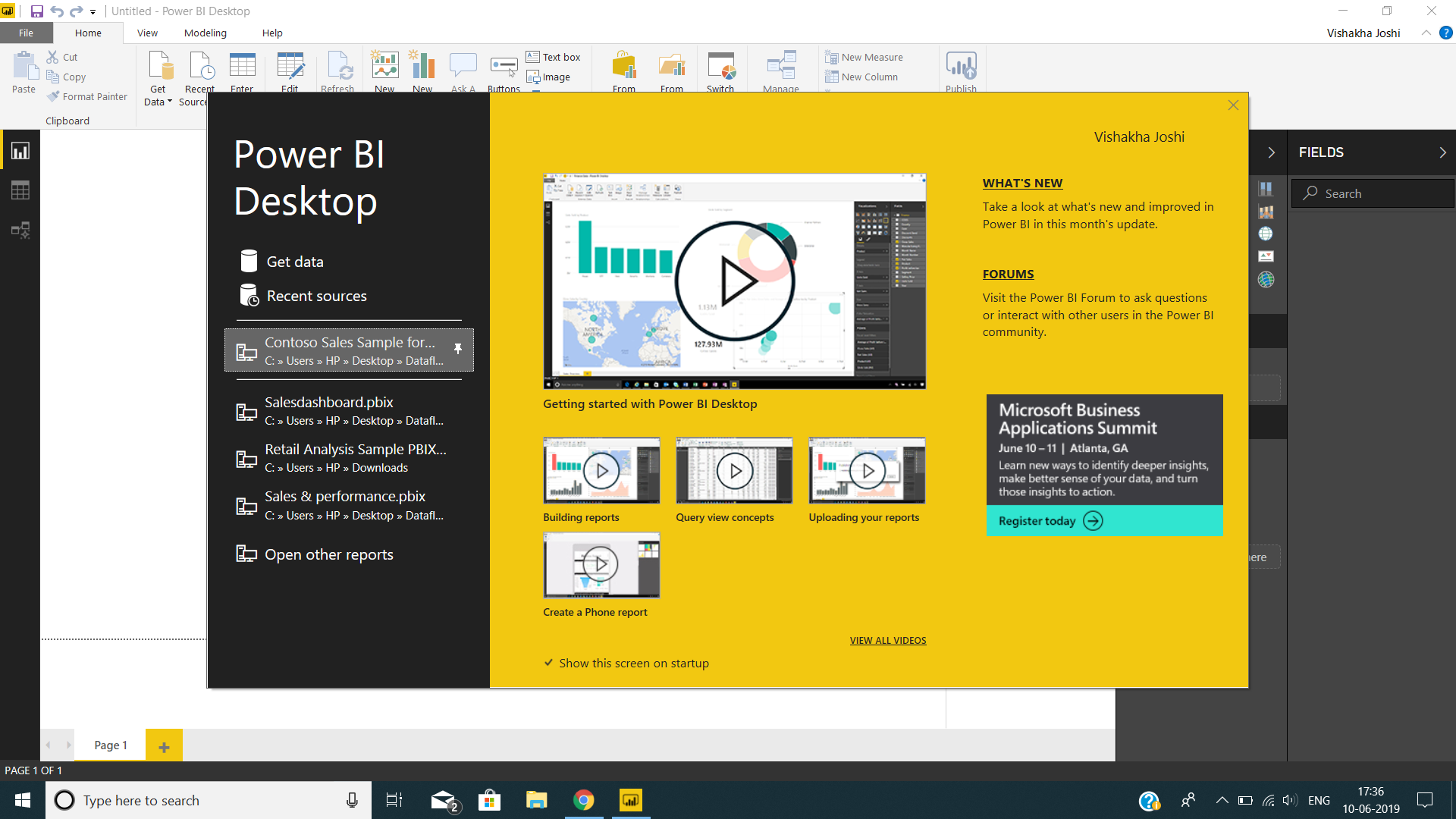Play the Getting started with Power BI video
The image size is (1456, 819).
[734, 281]
